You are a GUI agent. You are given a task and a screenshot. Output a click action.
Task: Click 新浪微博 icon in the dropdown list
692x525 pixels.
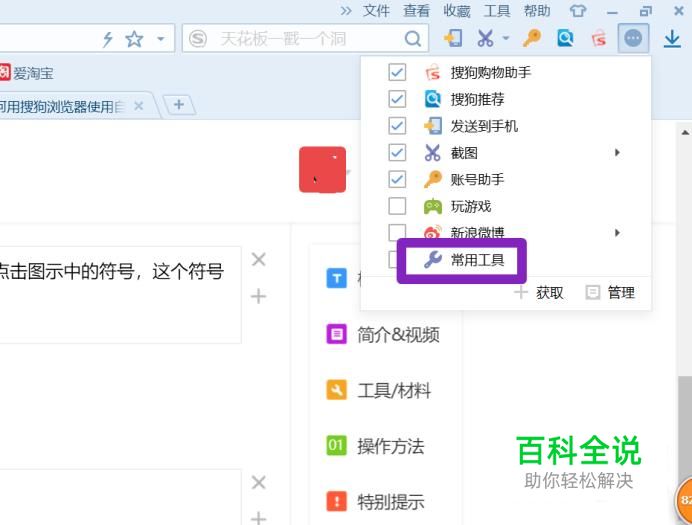tap(432, 232)
